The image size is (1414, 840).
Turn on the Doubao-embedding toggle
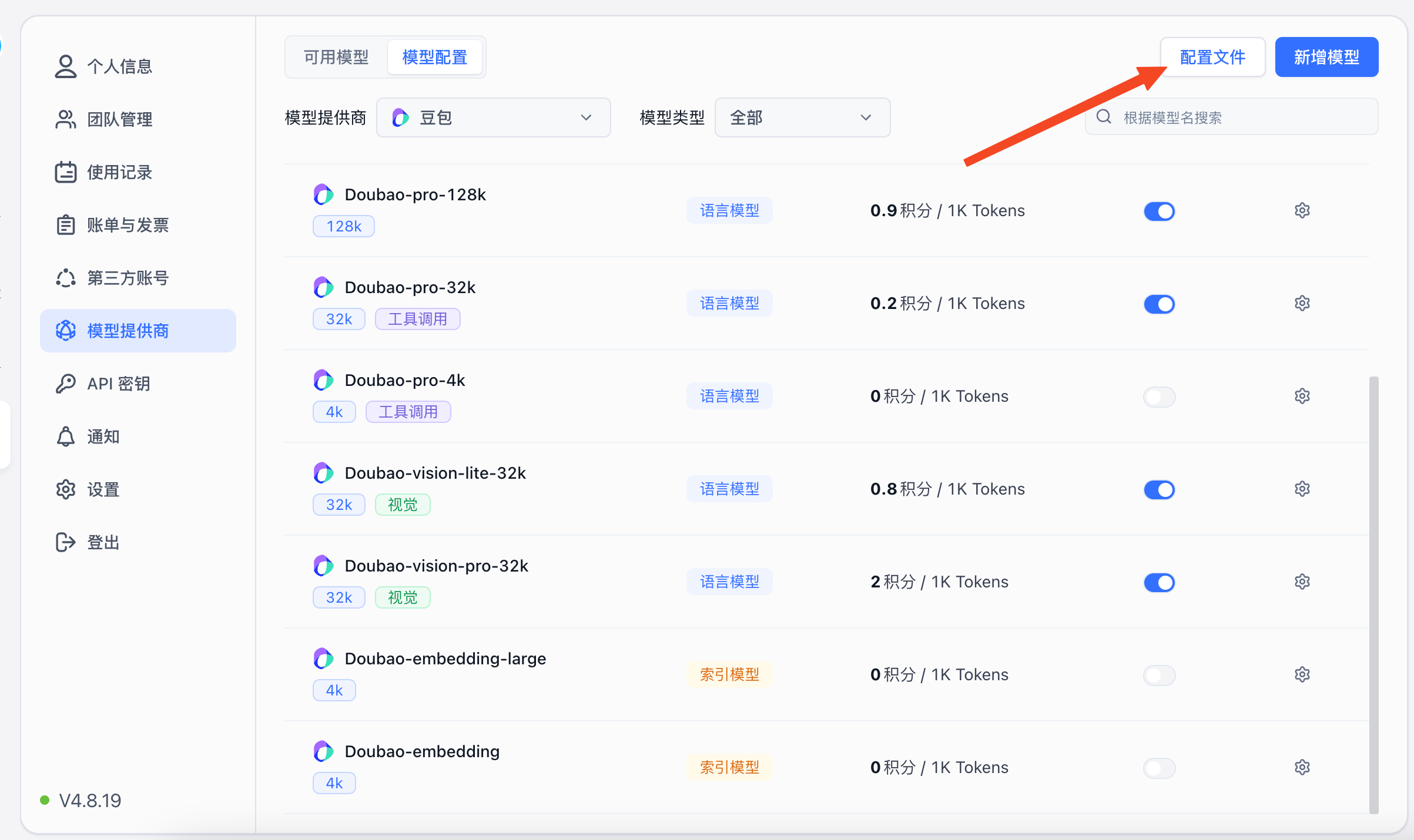(x=1159, y=768)
